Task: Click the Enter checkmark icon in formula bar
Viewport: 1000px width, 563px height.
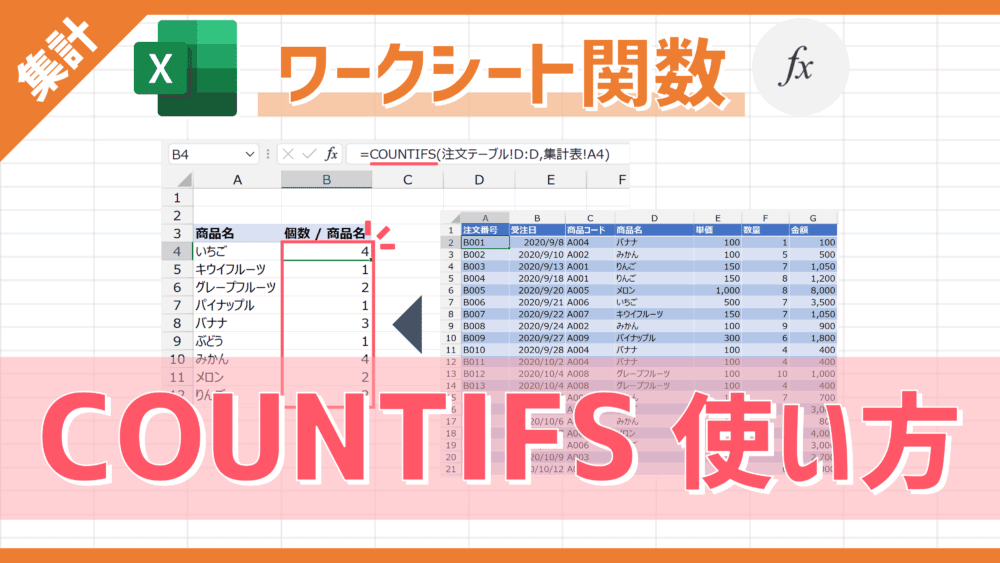Action: point(309,154)
